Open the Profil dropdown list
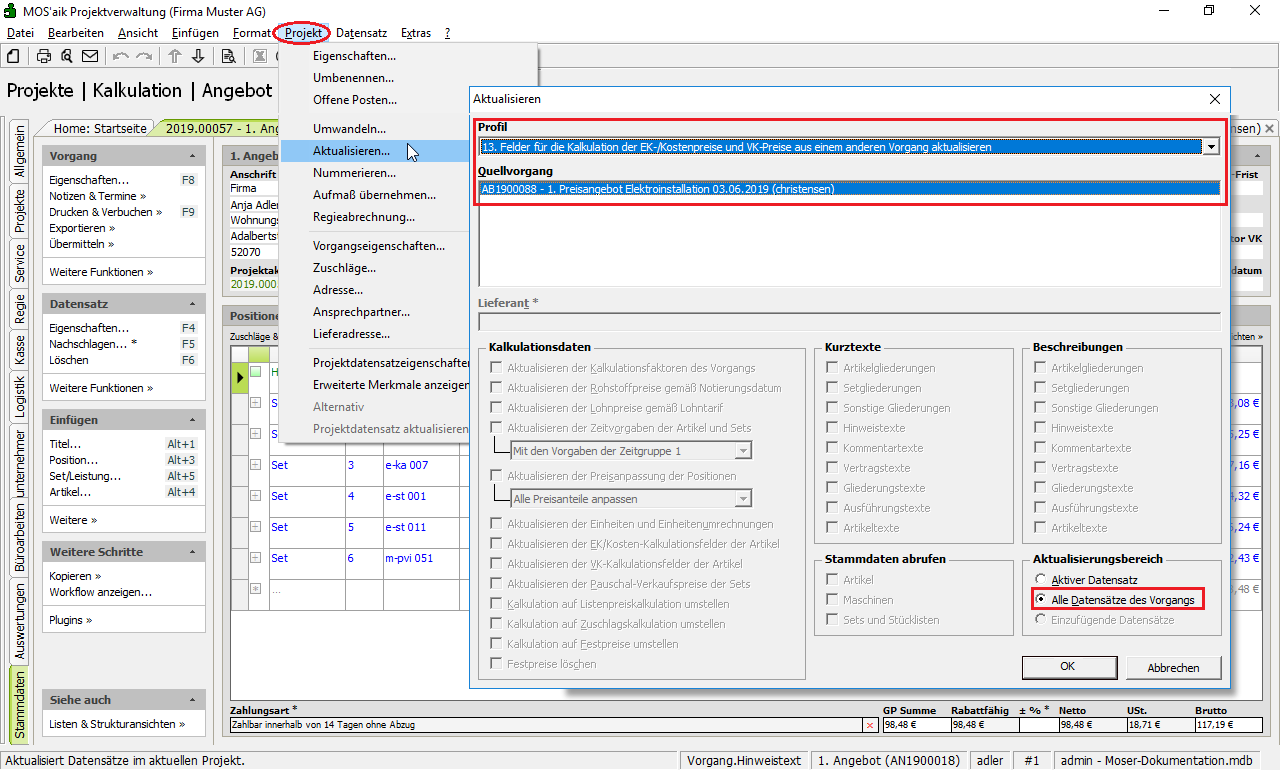This screenshot has height=770, width=1280. 1212,147
